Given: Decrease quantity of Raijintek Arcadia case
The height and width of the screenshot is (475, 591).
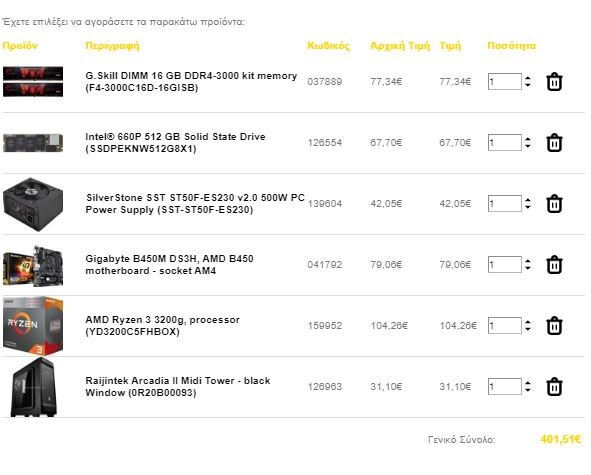Looking at the screenshot, I should pos(528,391).
